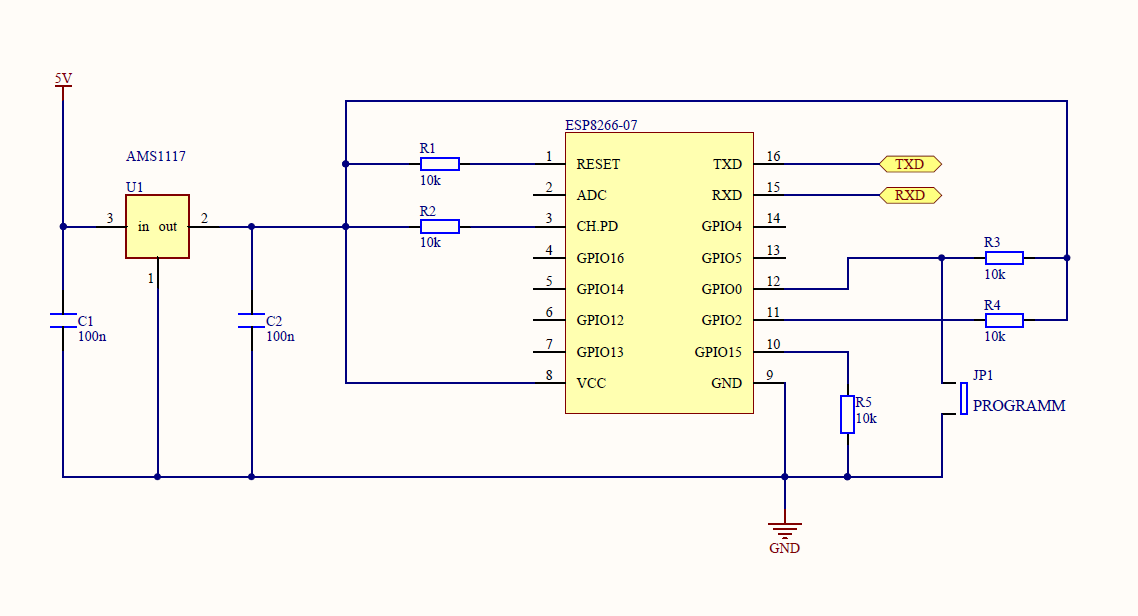Click the GPIO13 pin name
The image size is (1138, 616).
tap(600, 352)
